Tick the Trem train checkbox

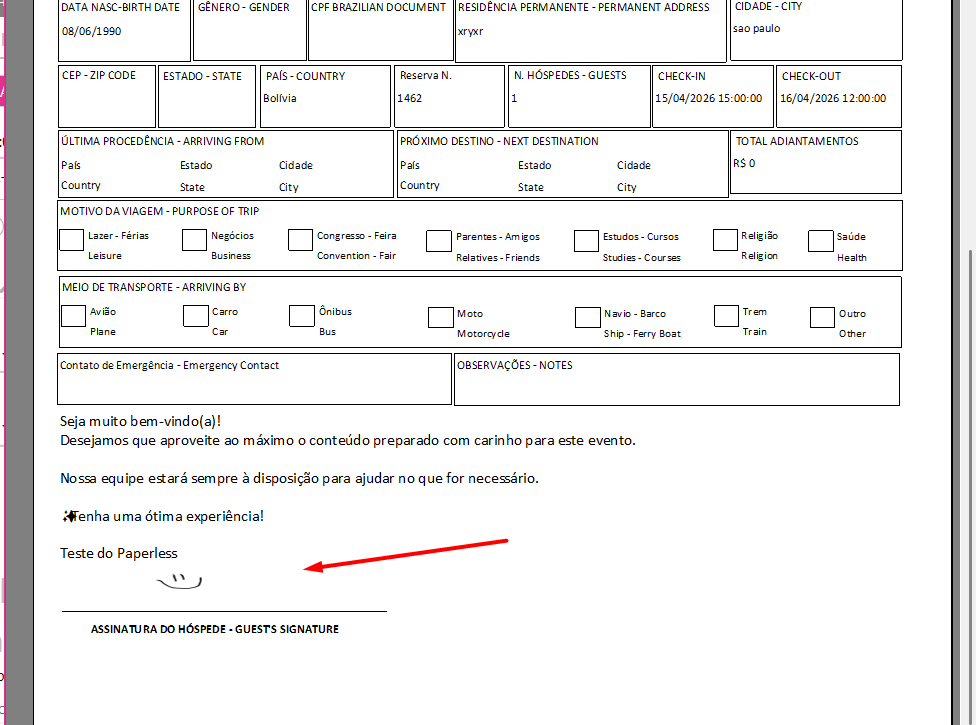[726, 316]
